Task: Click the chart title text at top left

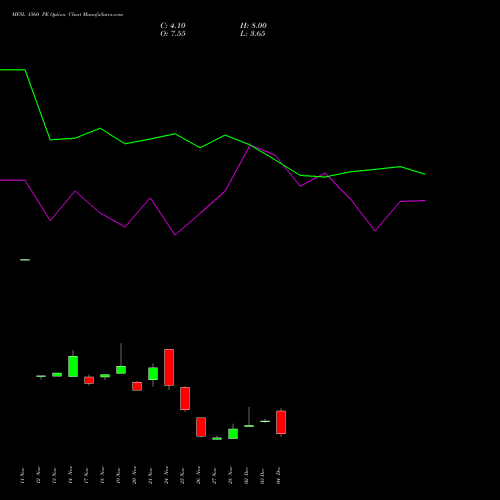Action: pyautogui.click(x=68, y=15)
